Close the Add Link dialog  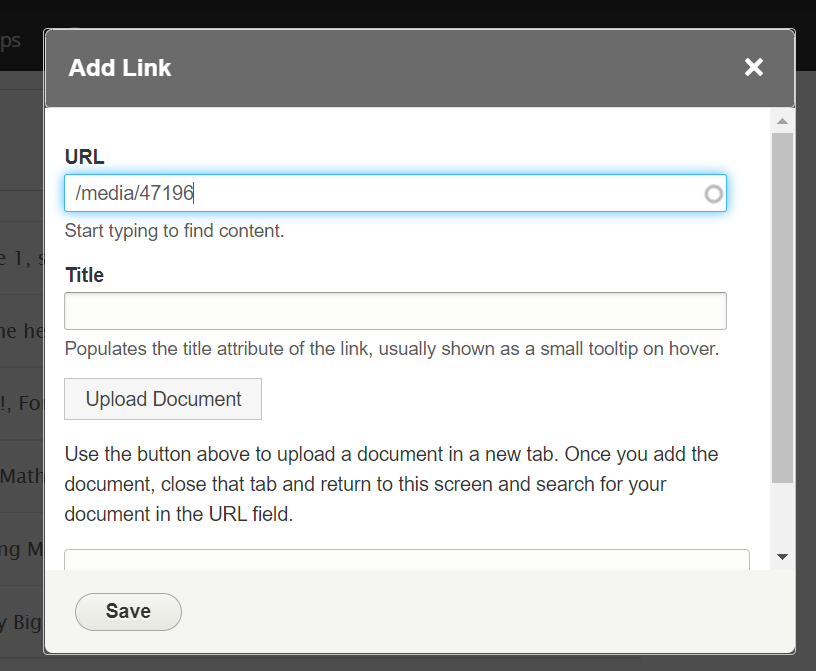(754, 67)
